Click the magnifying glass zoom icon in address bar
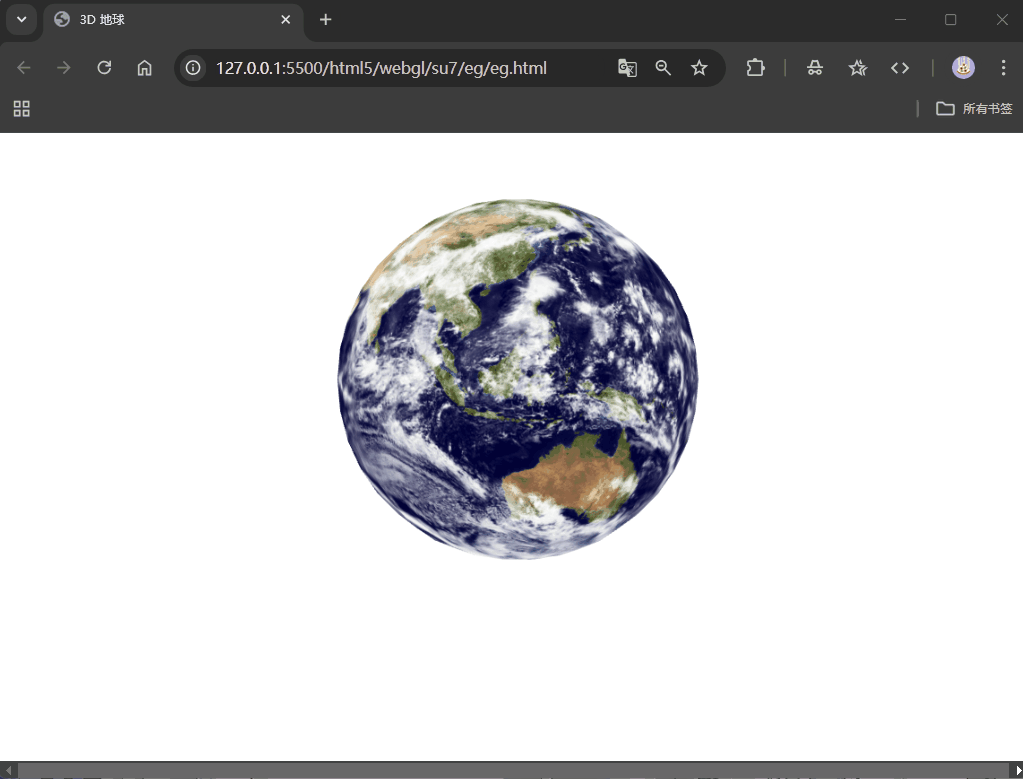Screen dimensions: 1023x779 click(663, 68)
